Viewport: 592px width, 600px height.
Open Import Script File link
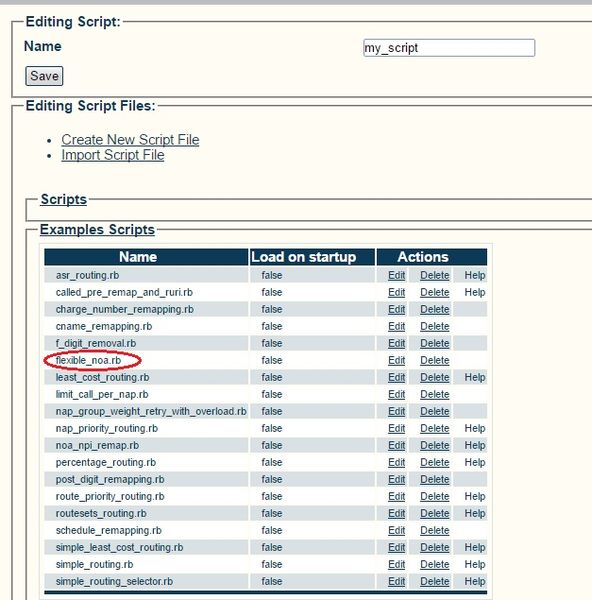[x=113, y=155]
